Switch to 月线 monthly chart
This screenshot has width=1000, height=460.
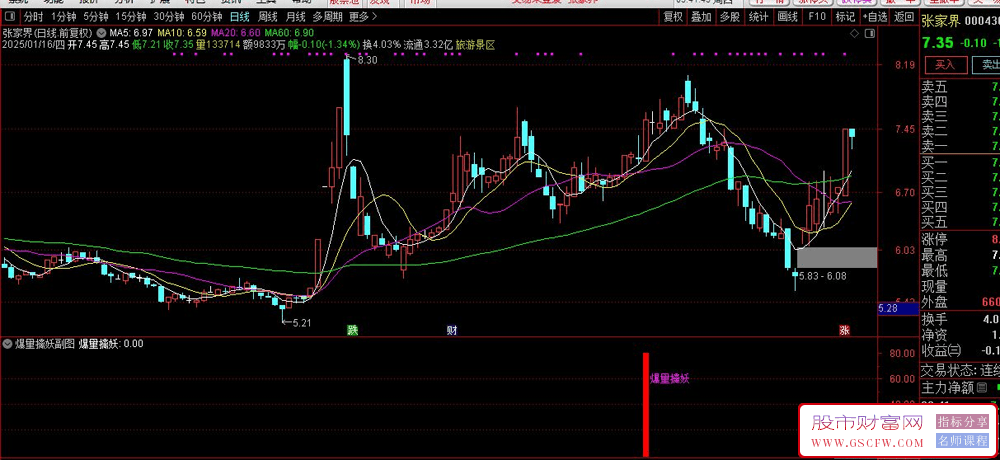tap(295, 17)
